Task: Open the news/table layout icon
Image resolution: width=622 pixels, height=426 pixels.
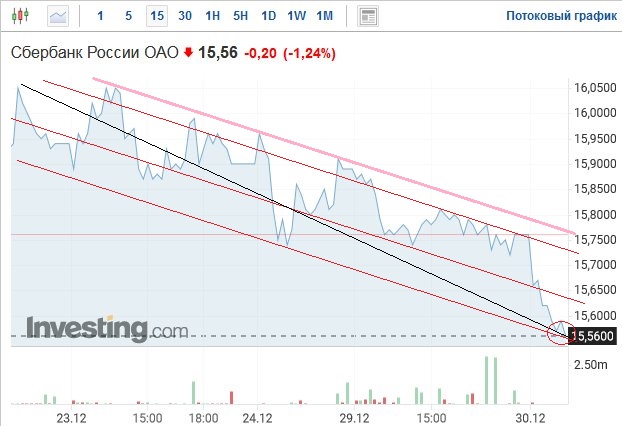Action: [x=368, y=16]
